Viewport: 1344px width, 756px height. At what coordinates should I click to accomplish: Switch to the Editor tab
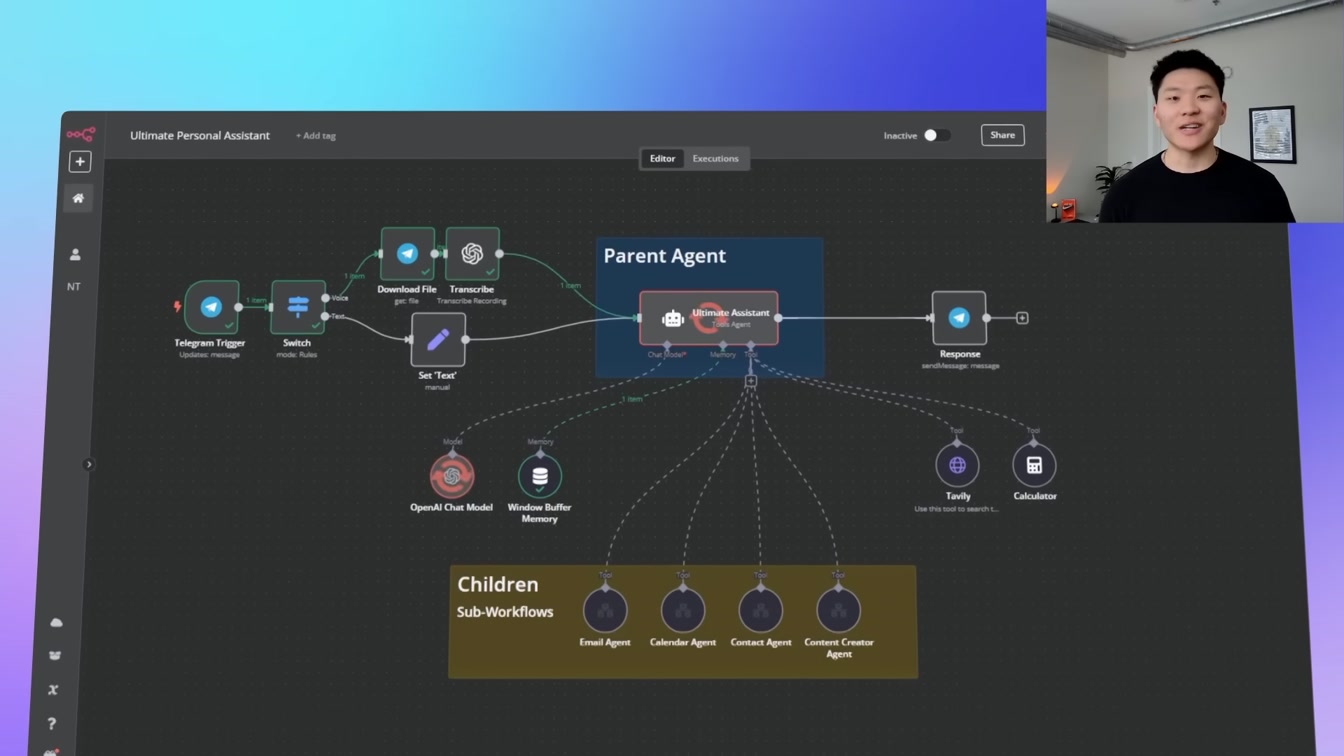(x=662, y=158)
